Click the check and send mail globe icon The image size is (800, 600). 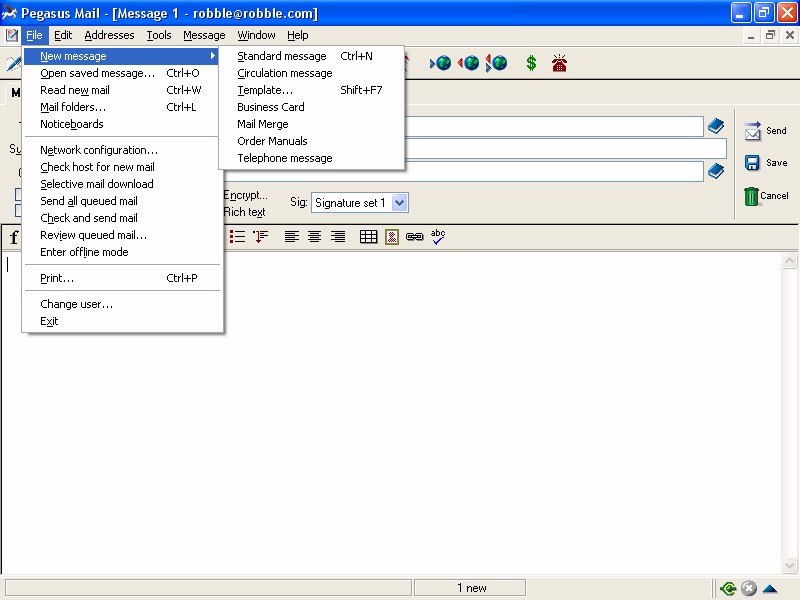click(496, 63)
